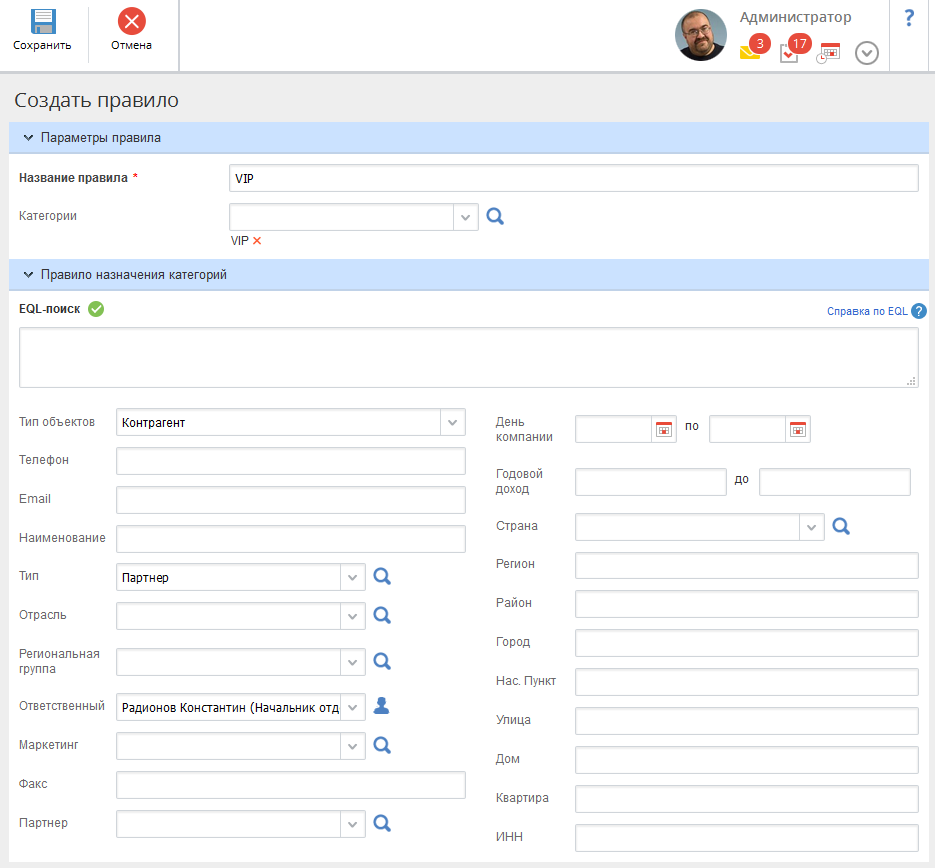Click the help question mark in header
935x868 pixels.
pyautogui.click(x=909, y=18)
